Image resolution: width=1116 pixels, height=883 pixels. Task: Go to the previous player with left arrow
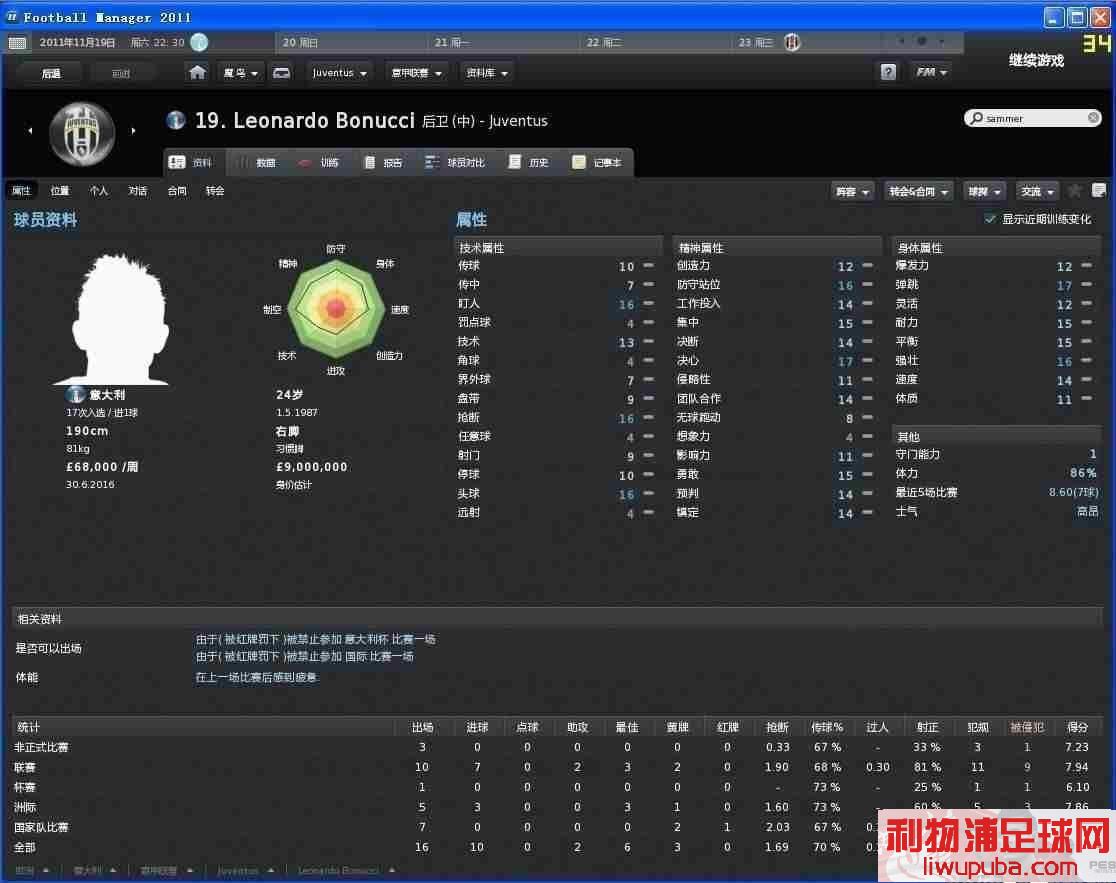[x=30, y=131]
